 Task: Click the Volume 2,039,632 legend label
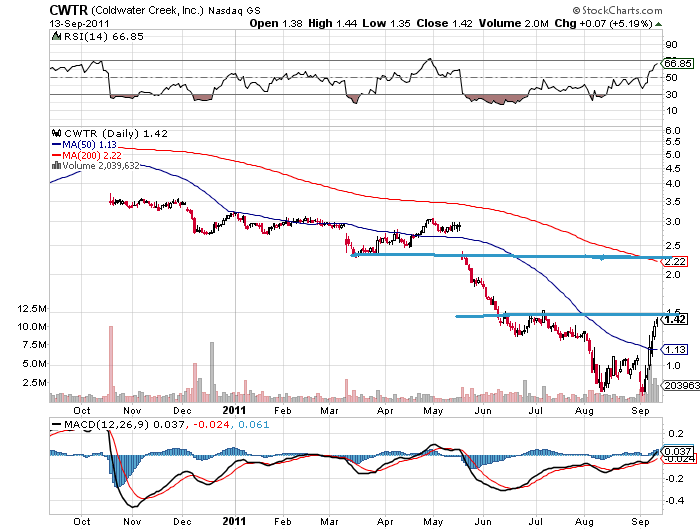[x=101, y=166]
